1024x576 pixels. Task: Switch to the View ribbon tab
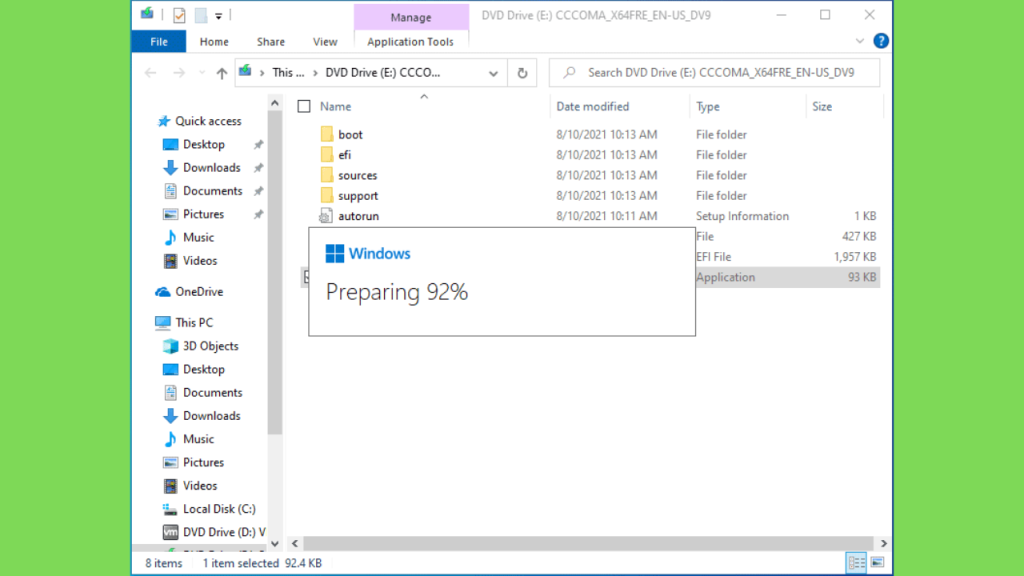coord(325,42)
